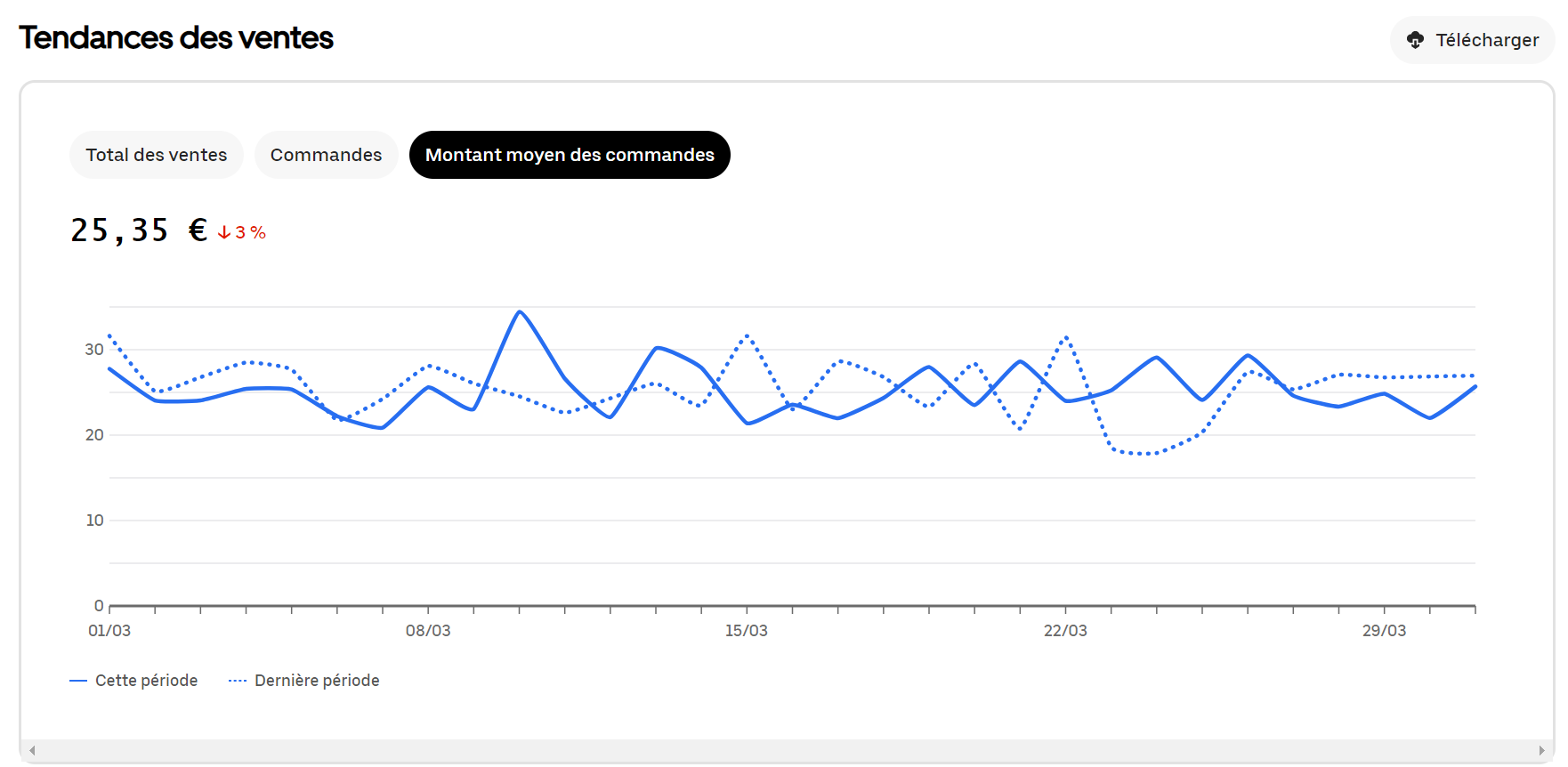The width and height of the screenshot is (1568, 767).
Task: Click the 15/03 date axis label
Action: 746,631
